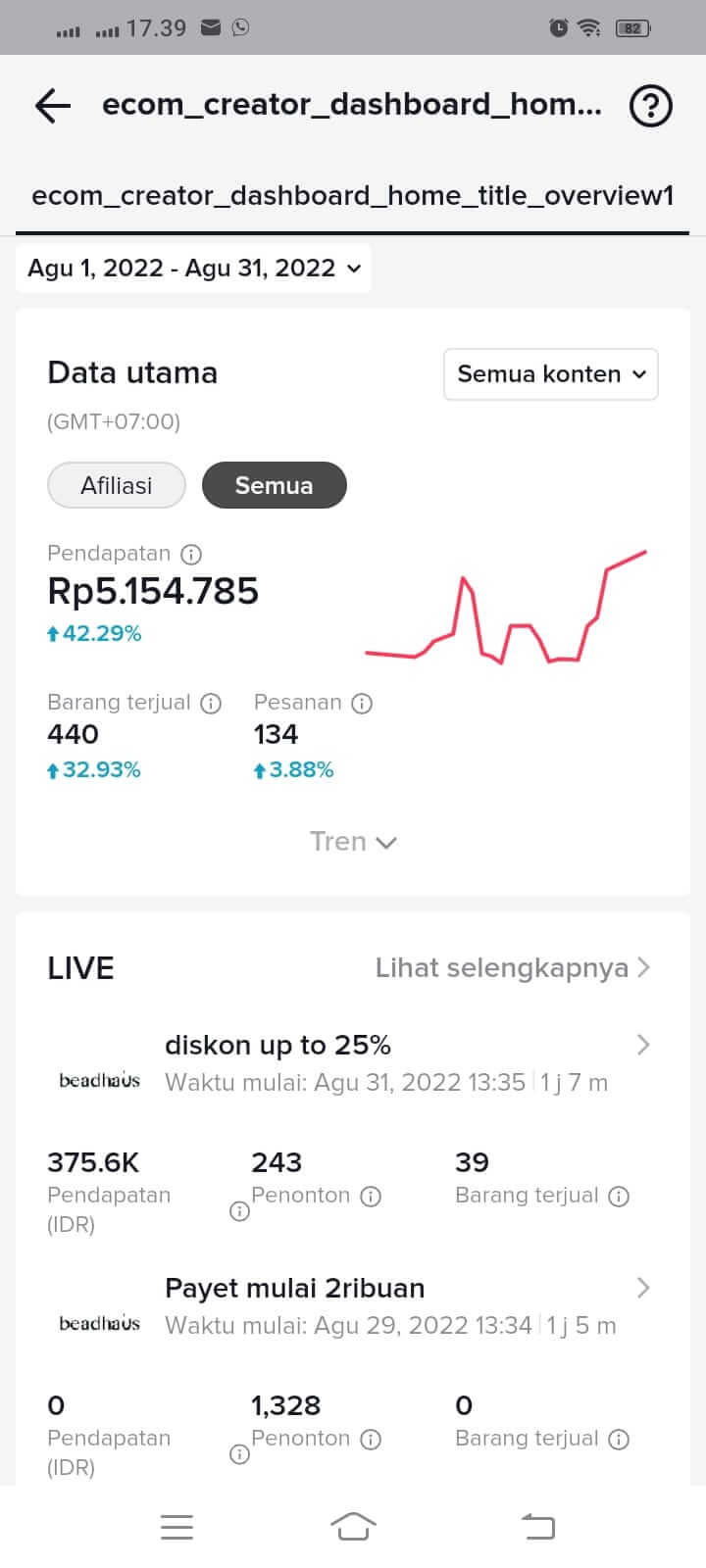Open the 'Payet mulai 2ribuan' chevron
The width and height of the screenshot is (706, 1568).
(x=643, y=1288)
